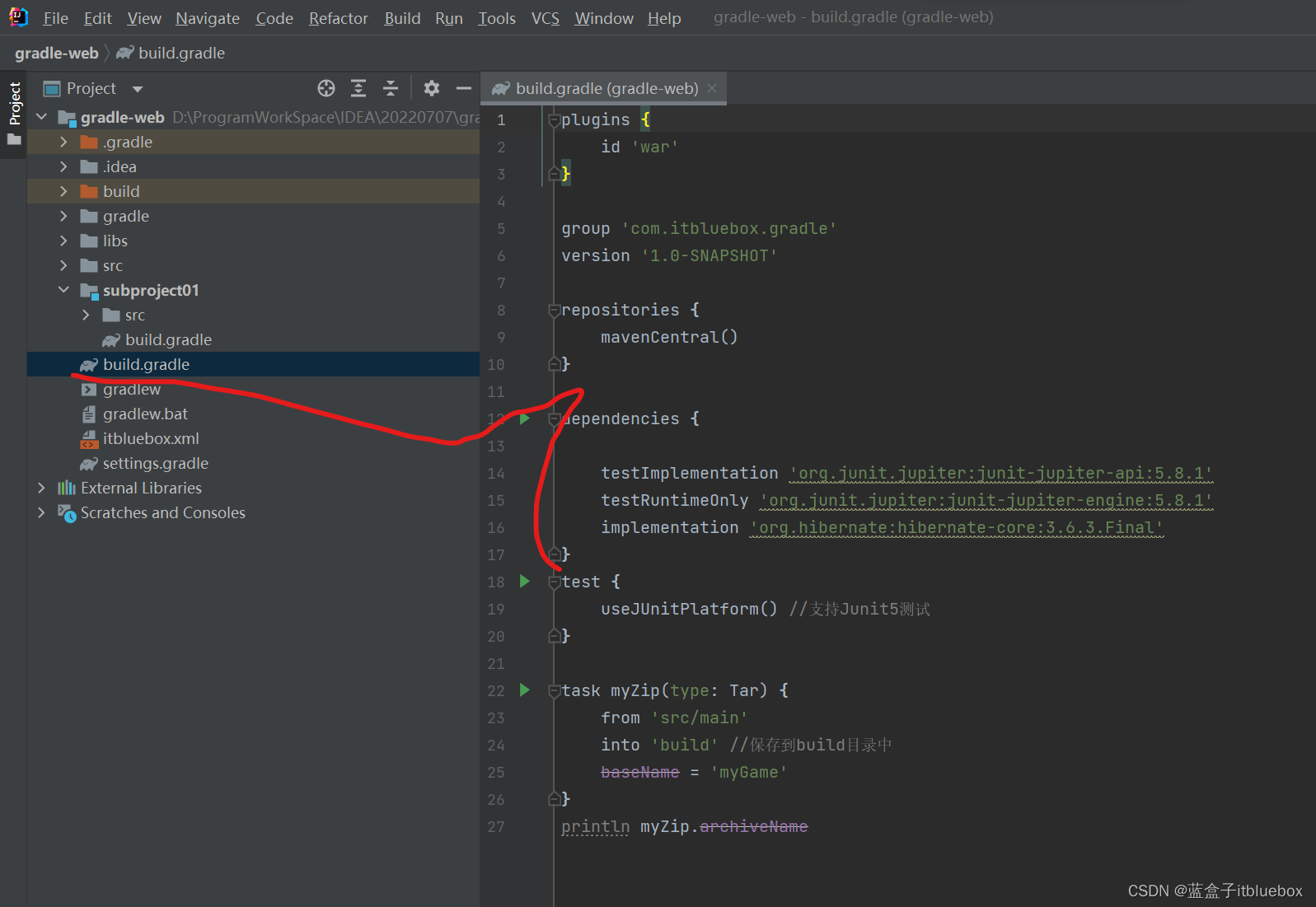This screenshot has height=907, width=1316.
Task: Open the Run menu
Action: pos(449,18)
